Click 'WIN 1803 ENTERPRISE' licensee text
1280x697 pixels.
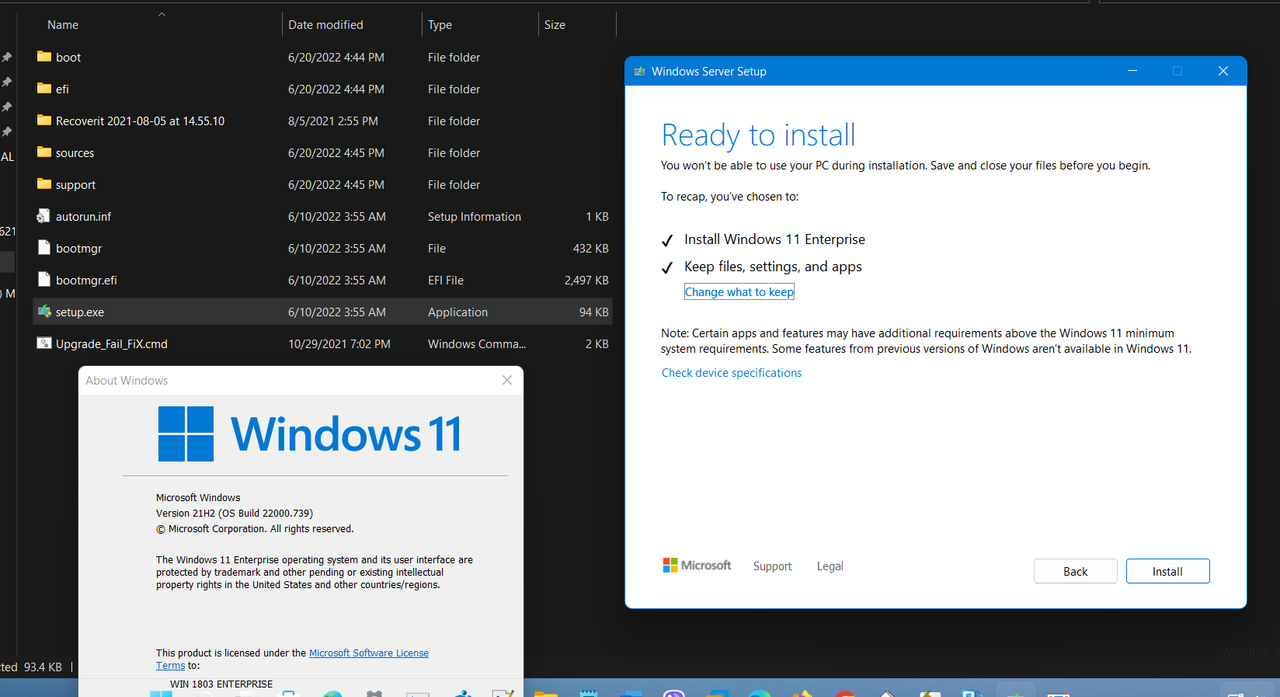coord(221,684)
